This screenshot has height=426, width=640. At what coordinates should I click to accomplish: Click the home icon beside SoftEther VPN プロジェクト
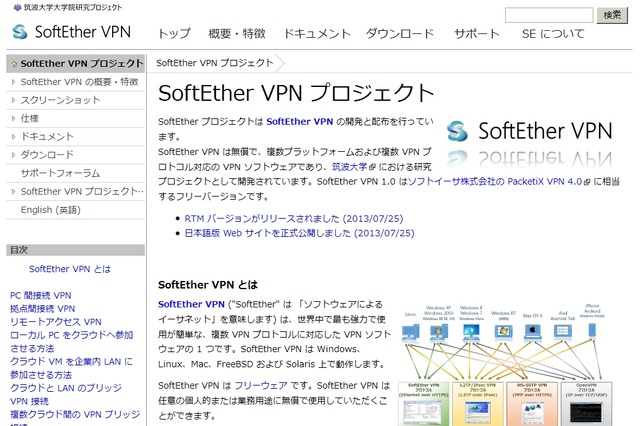[14, 64]
